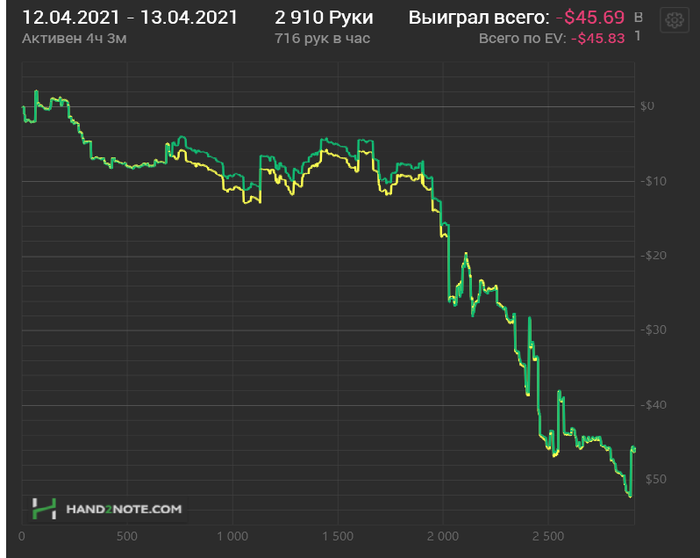The image size is (700, 558).
Task: Click the -$10 y-axis label
Action: point(654,181)
